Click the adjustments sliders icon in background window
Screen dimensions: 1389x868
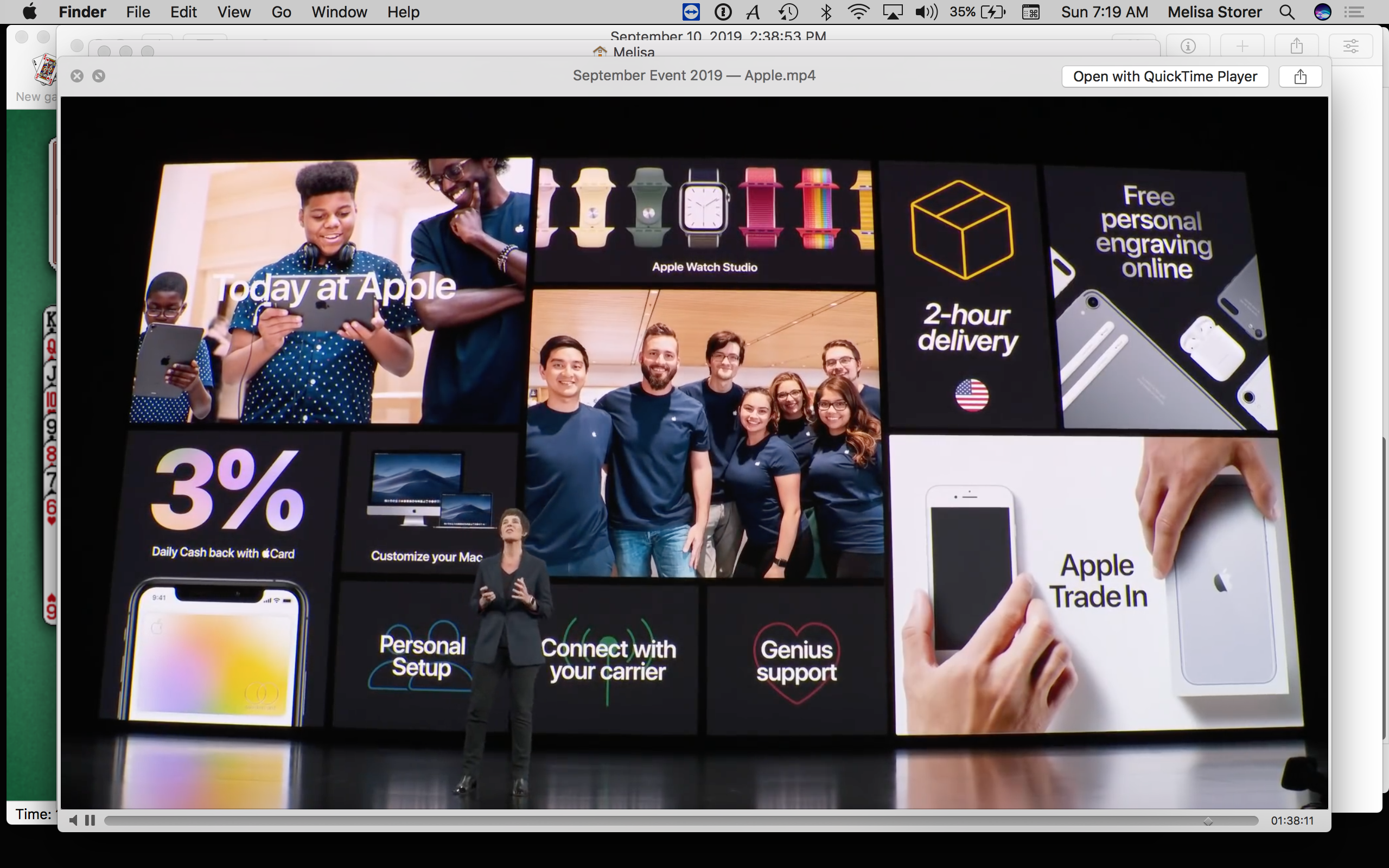click(1350, 46)
